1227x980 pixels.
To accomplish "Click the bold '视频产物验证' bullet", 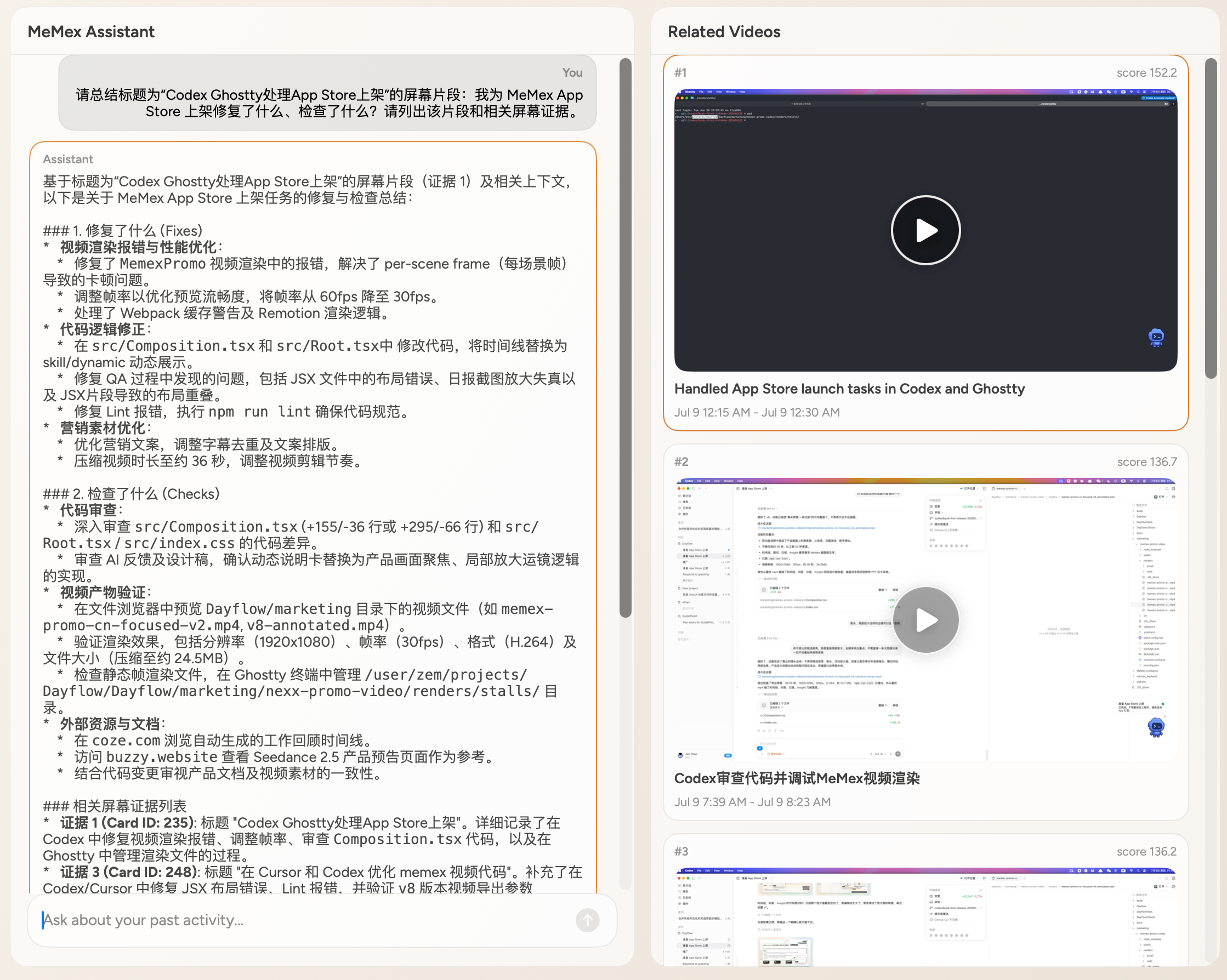I will tap(103, 592).
